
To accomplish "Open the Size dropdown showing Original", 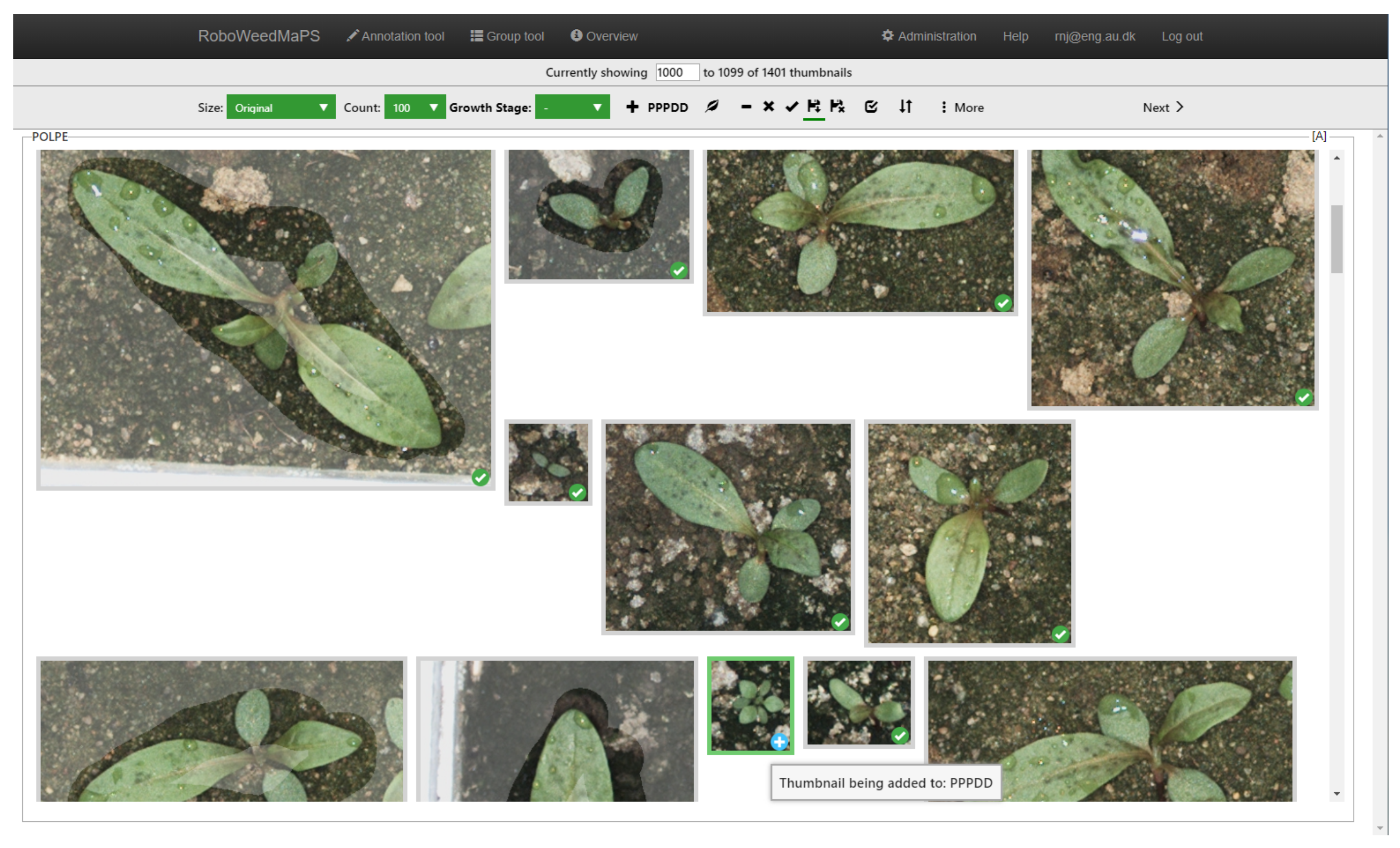I will (281, 107).
